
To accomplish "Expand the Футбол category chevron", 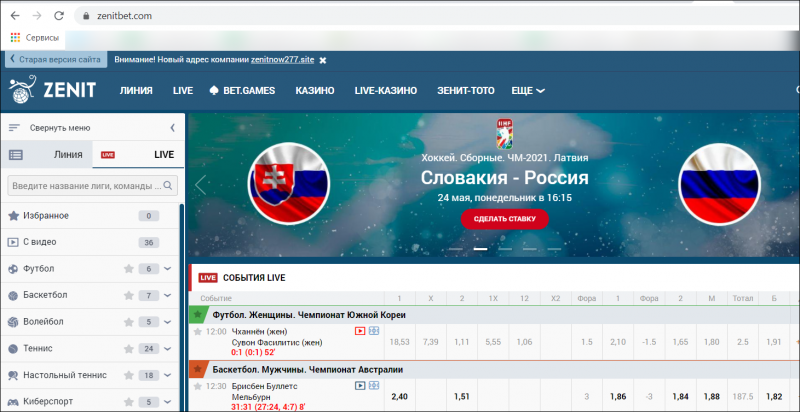I will (x=168, y=269).
